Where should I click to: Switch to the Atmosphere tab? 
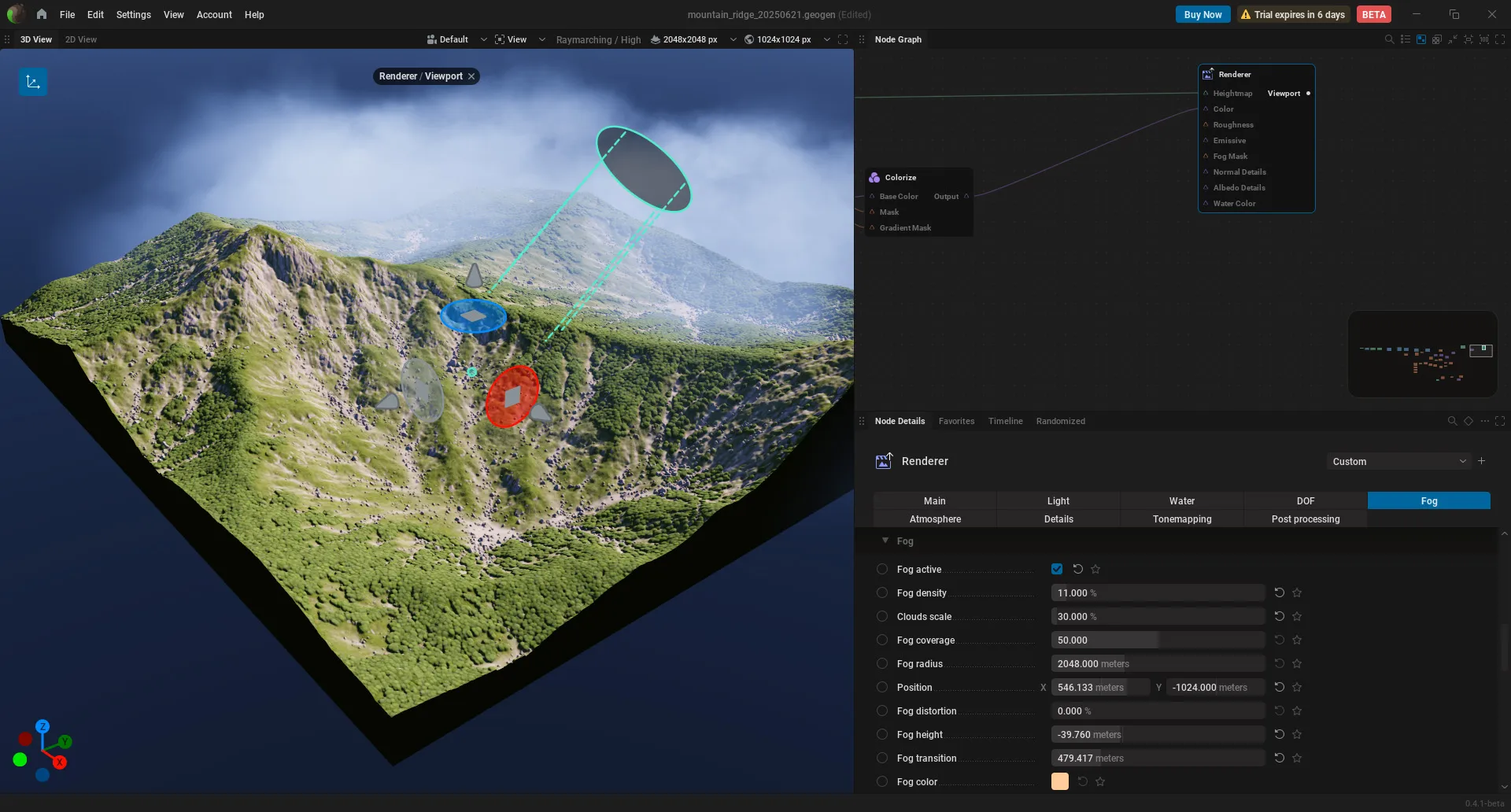(935, 519)
